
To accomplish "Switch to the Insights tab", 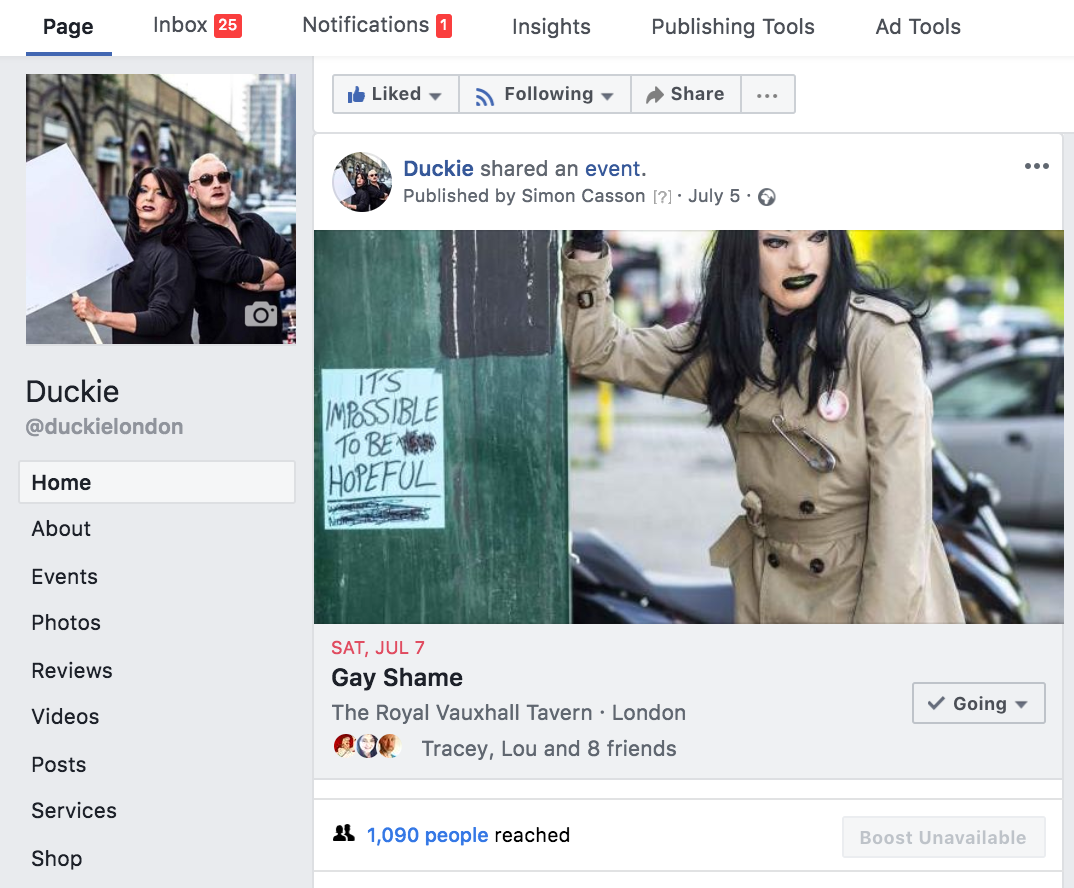I will pyautogui.click(x=551, y=27).
